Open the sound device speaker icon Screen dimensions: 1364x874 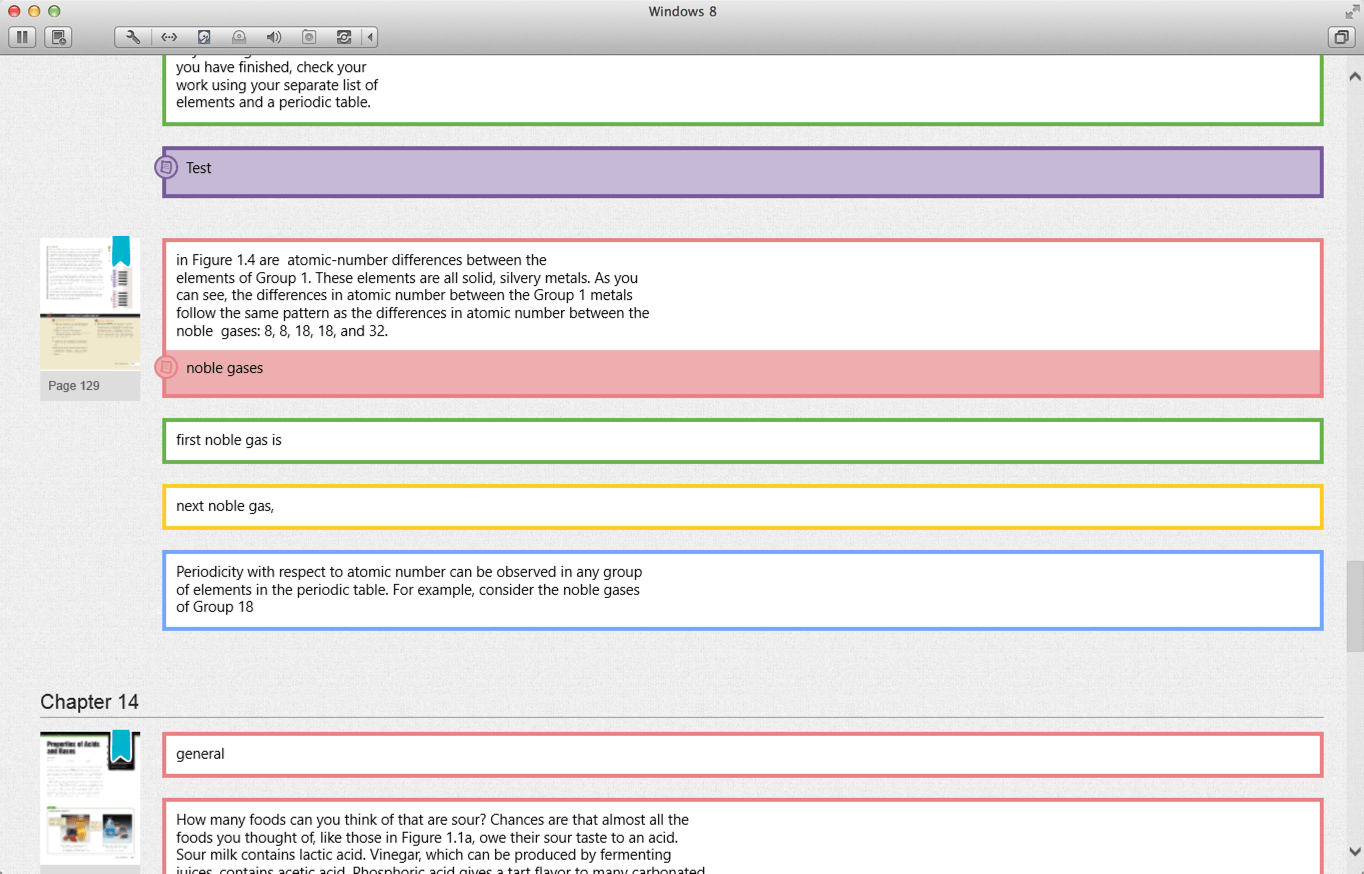(x=274, y=37)
